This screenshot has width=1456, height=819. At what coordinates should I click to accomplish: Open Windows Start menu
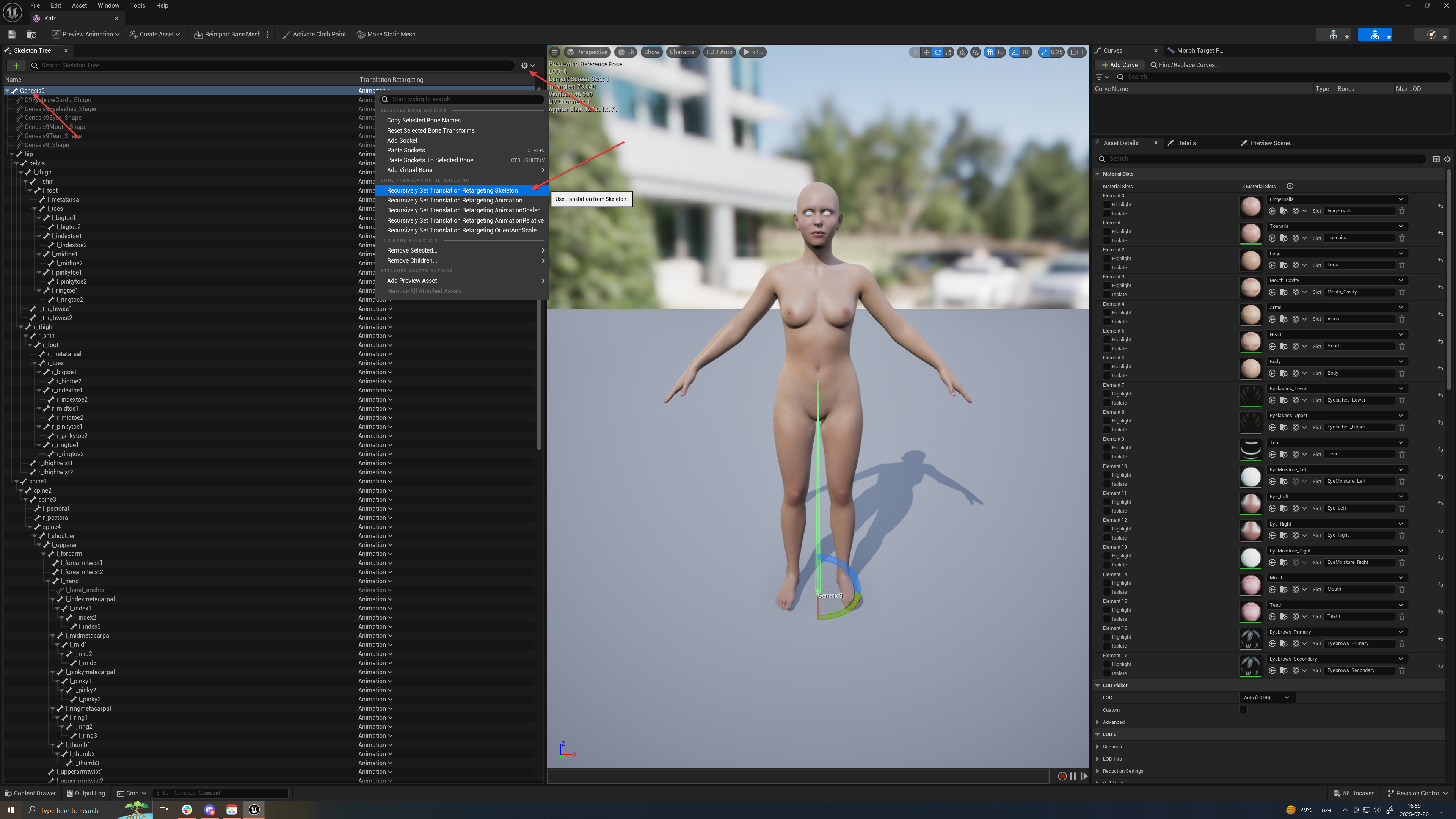[11, 810]
